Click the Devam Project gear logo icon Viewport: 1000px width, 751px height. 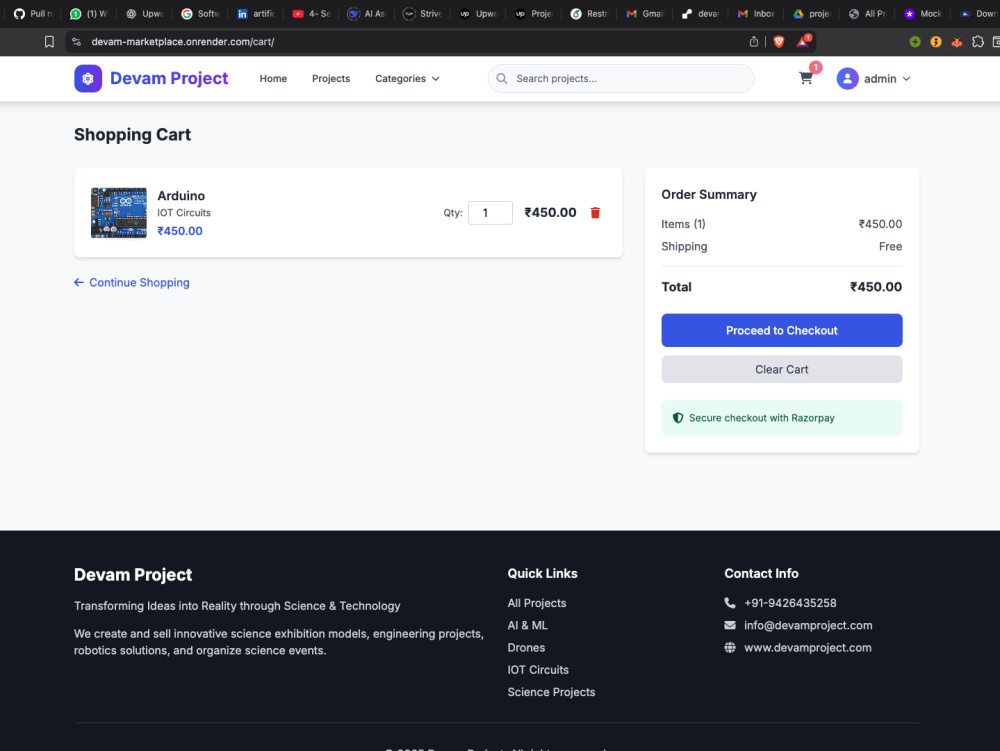pyautogui.click(x=88, y=78)
